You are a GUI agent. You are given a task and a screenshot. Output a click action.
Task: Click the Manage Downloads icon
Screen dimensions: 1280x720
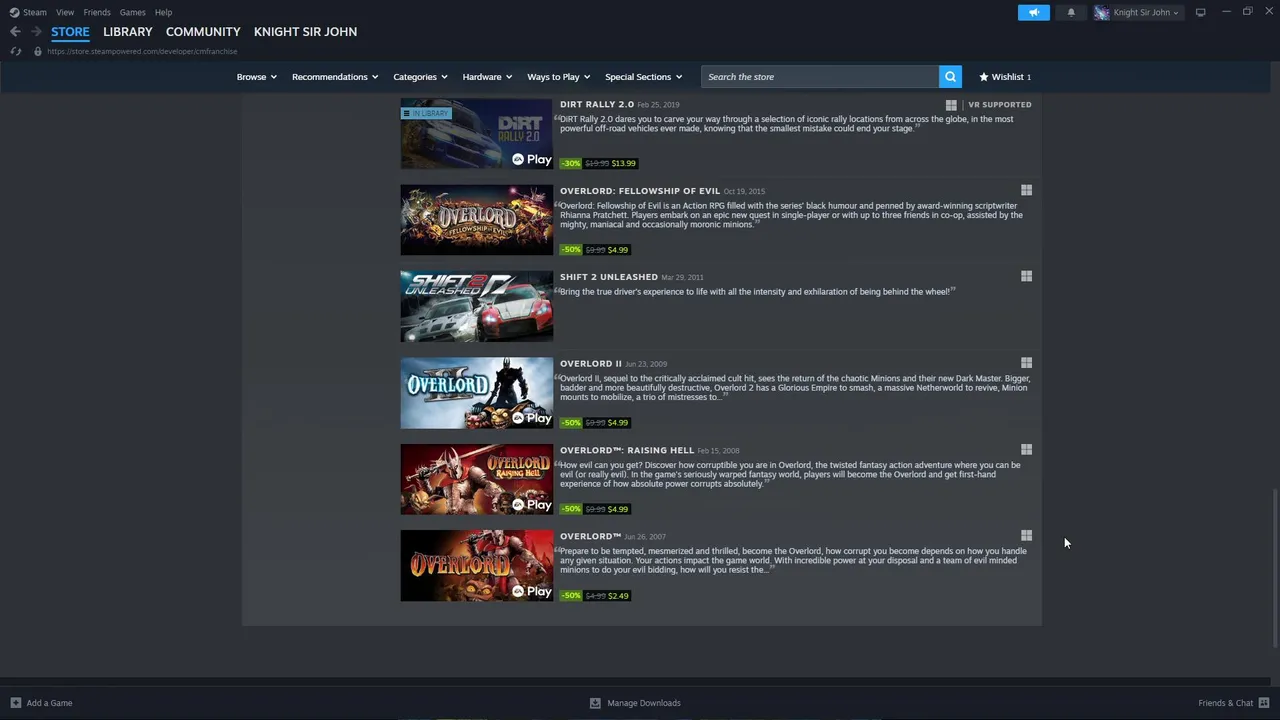click(595, 703)
